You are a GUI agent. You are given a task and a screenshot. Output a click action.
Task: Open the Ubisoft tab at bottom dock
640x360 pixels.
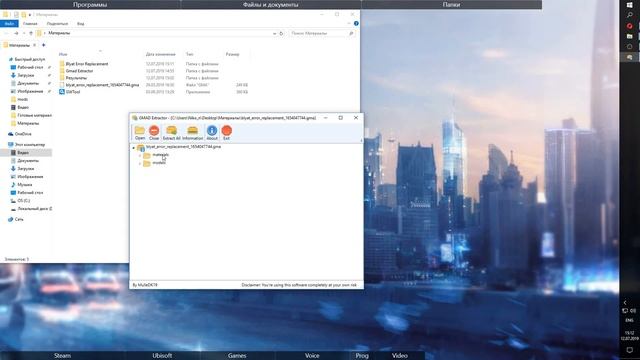[x=162, y=356]
